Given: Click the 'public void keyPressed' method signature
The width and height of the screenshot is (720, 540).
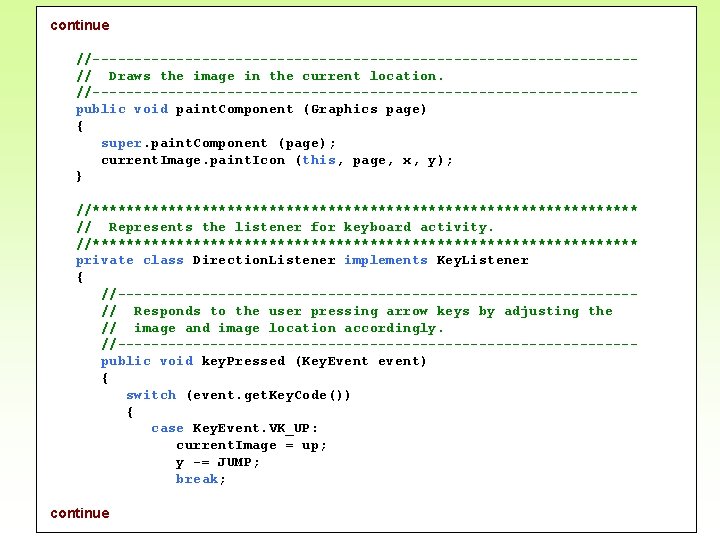Looking at the screenshot, I should (x=264, y=361).
